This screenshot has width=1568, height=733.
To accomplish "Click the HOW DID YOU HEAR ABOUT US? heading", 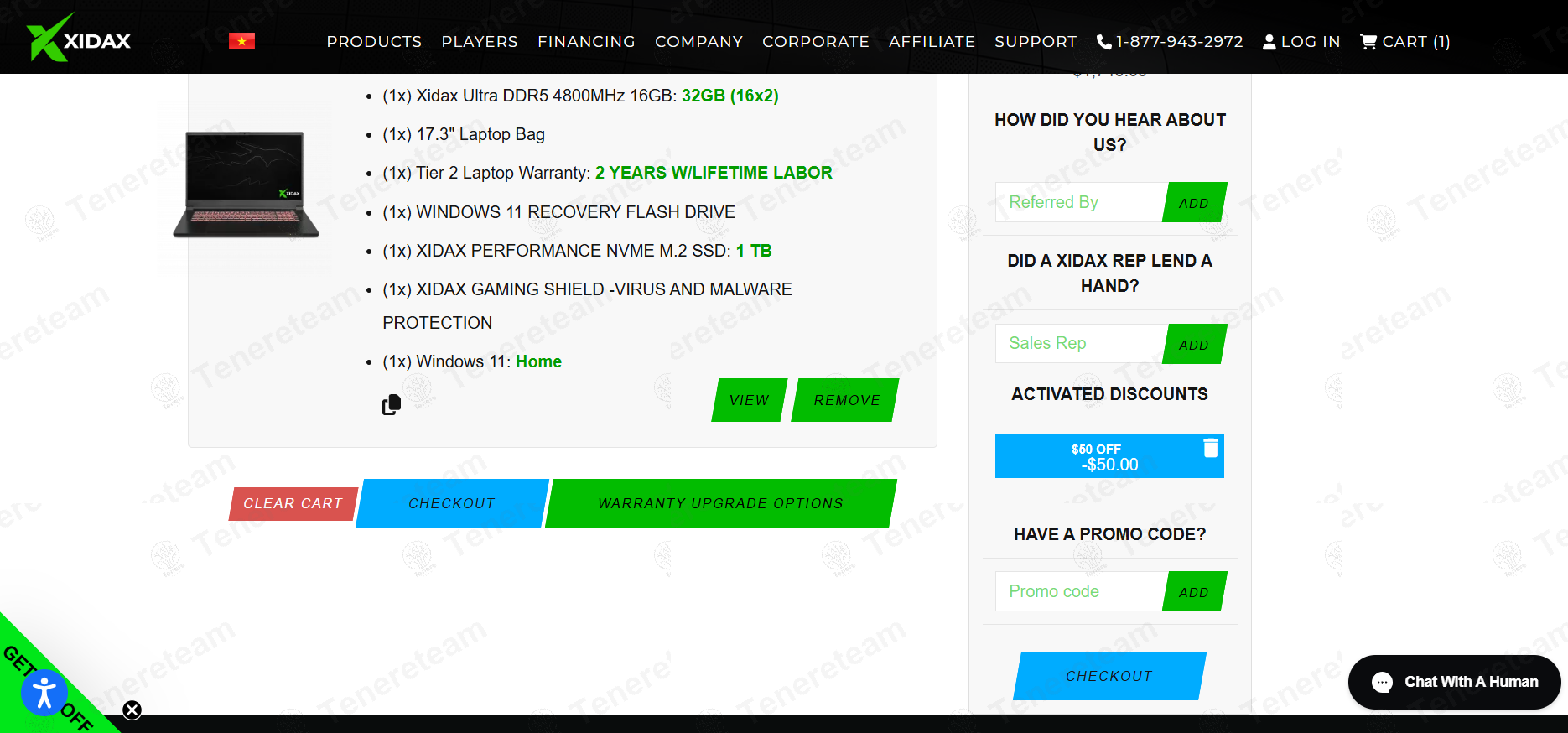I will tap(1110, 133).
